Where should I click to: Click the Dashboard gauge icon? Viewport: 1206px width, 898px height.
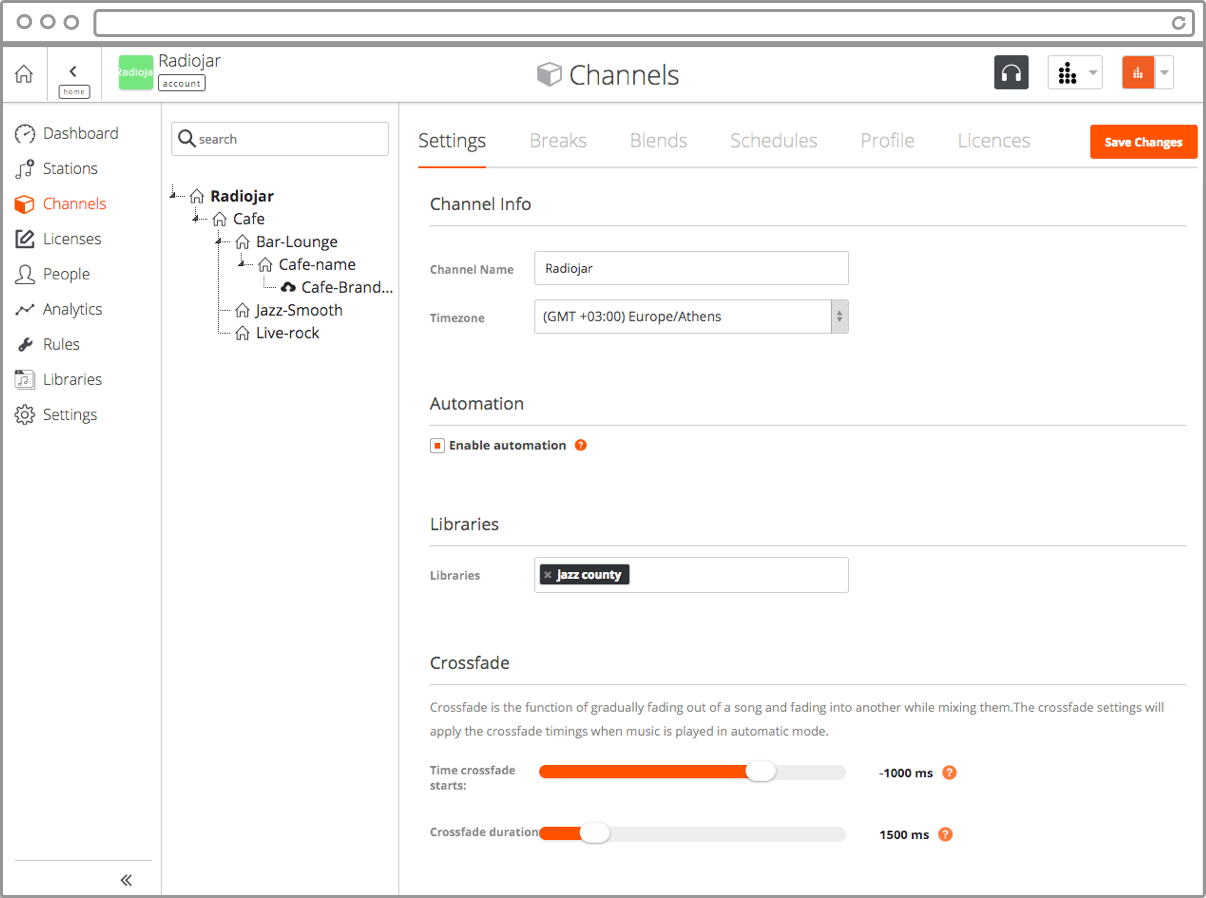pos(25,134)
